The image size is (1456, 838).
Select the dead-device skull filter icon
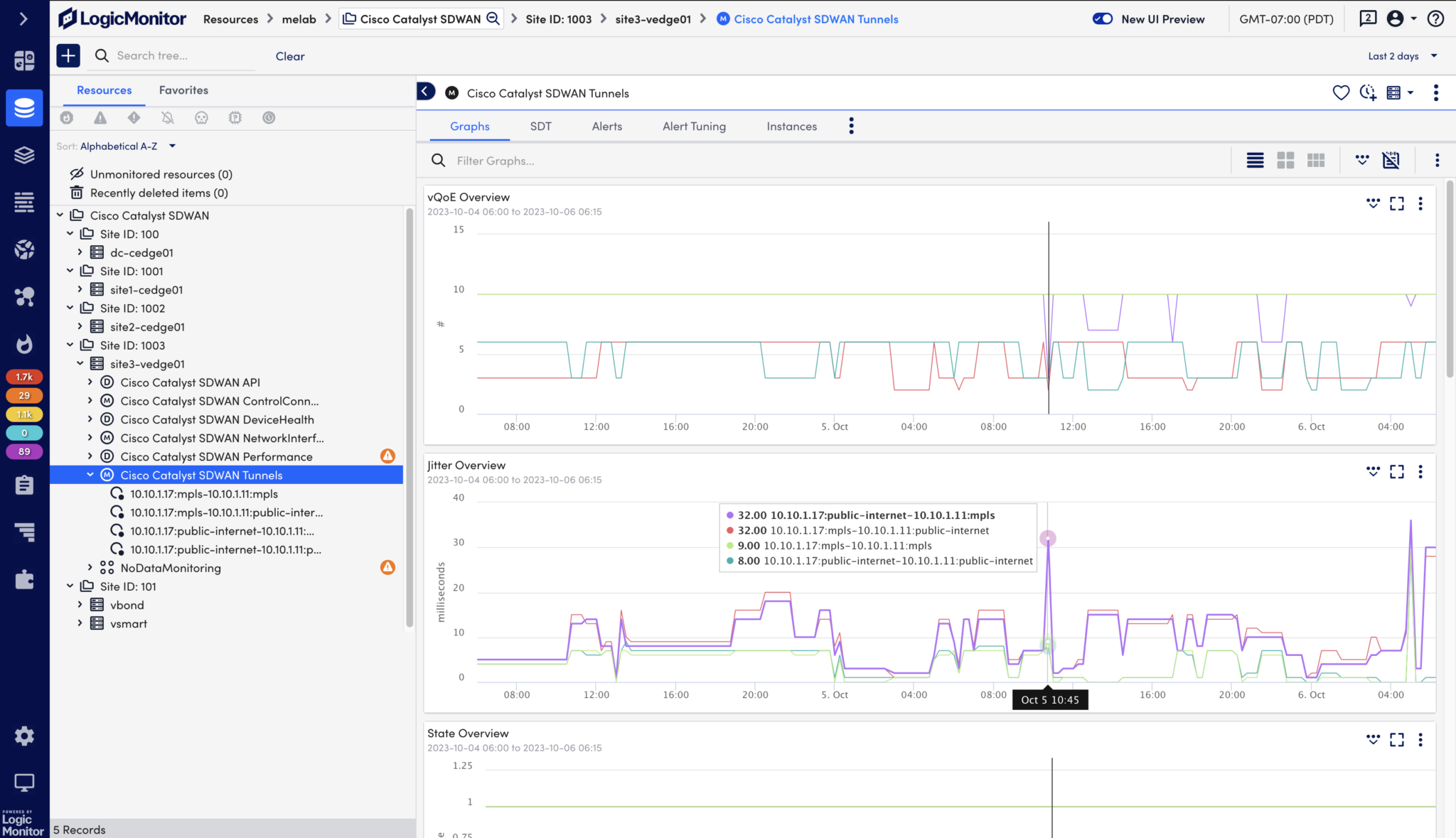[x=201, y=117]
